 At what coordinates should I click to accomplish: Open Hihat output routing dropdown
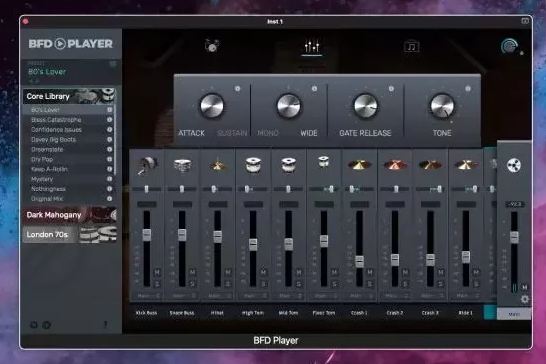(219, 296)
